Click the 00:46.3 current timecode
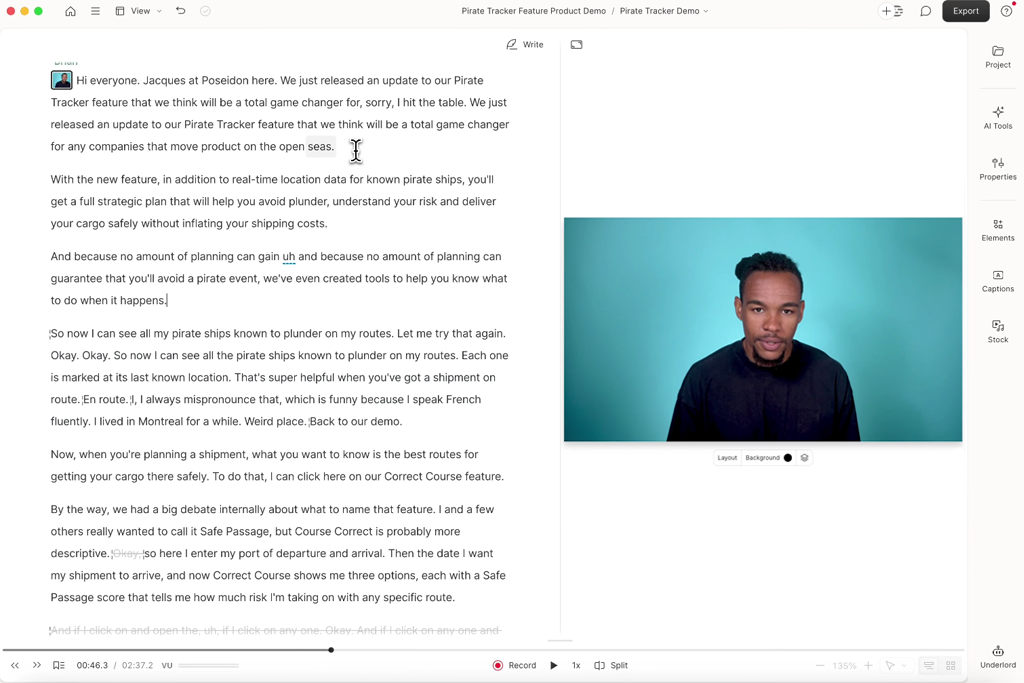 coord(92,665)
